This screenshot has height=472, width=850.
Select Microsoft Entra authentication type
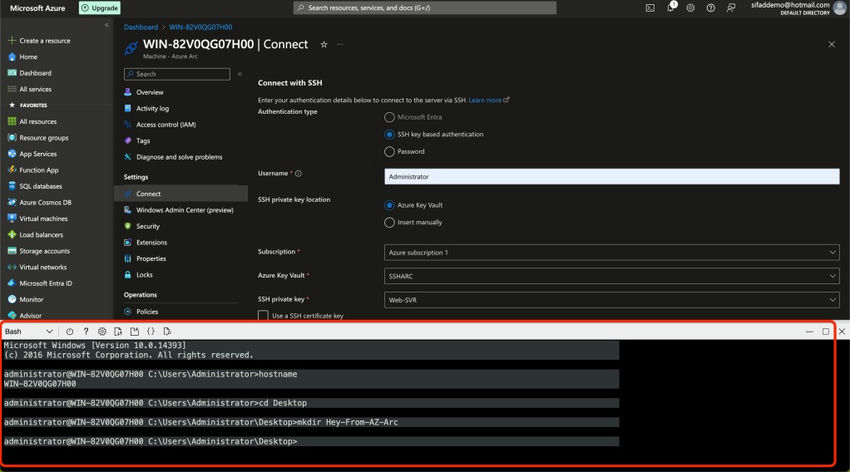click(x=389, y=117)
